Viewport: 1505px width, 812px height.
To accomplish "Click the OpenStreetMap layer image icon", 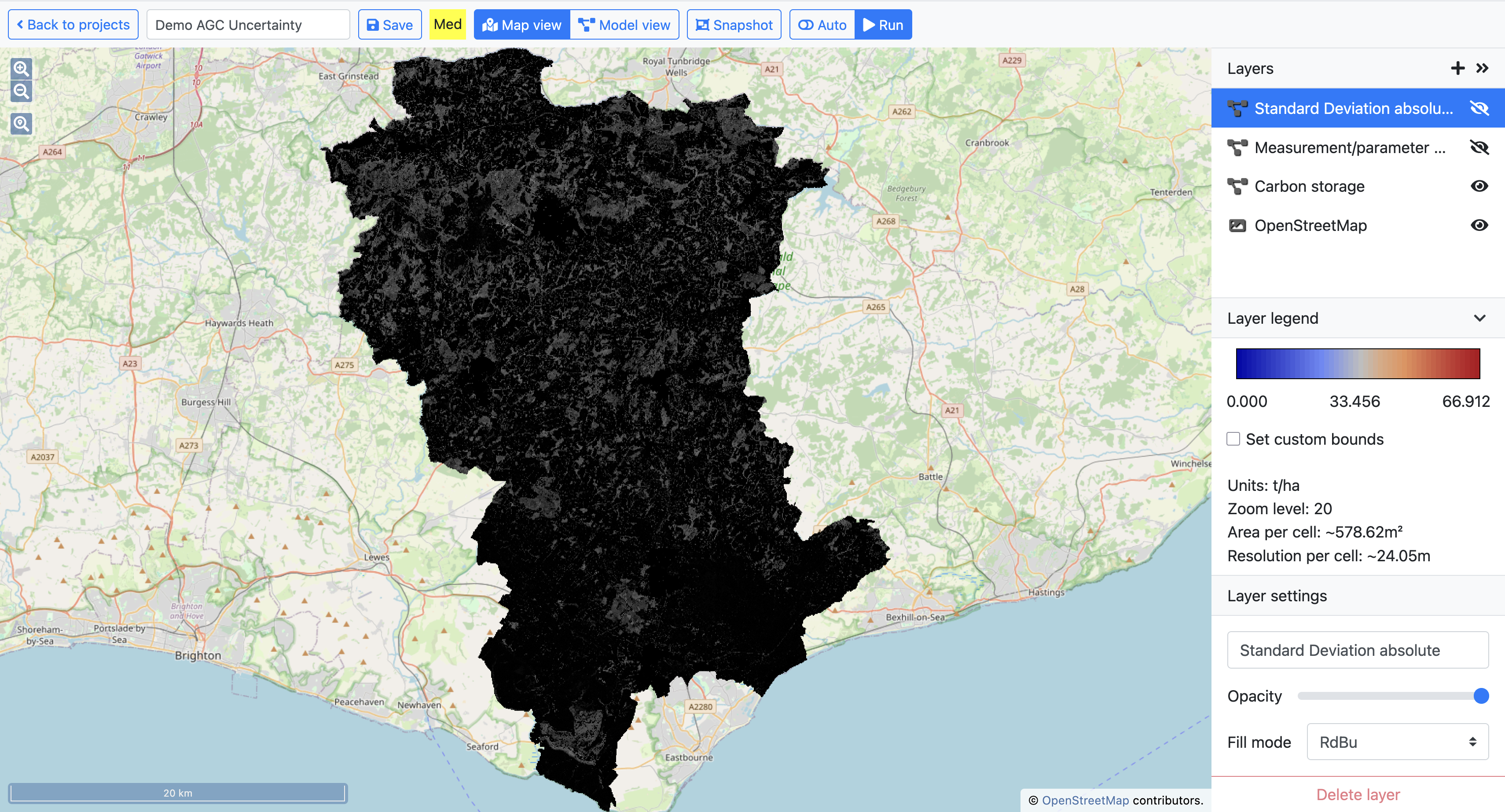I will 1237,226.
